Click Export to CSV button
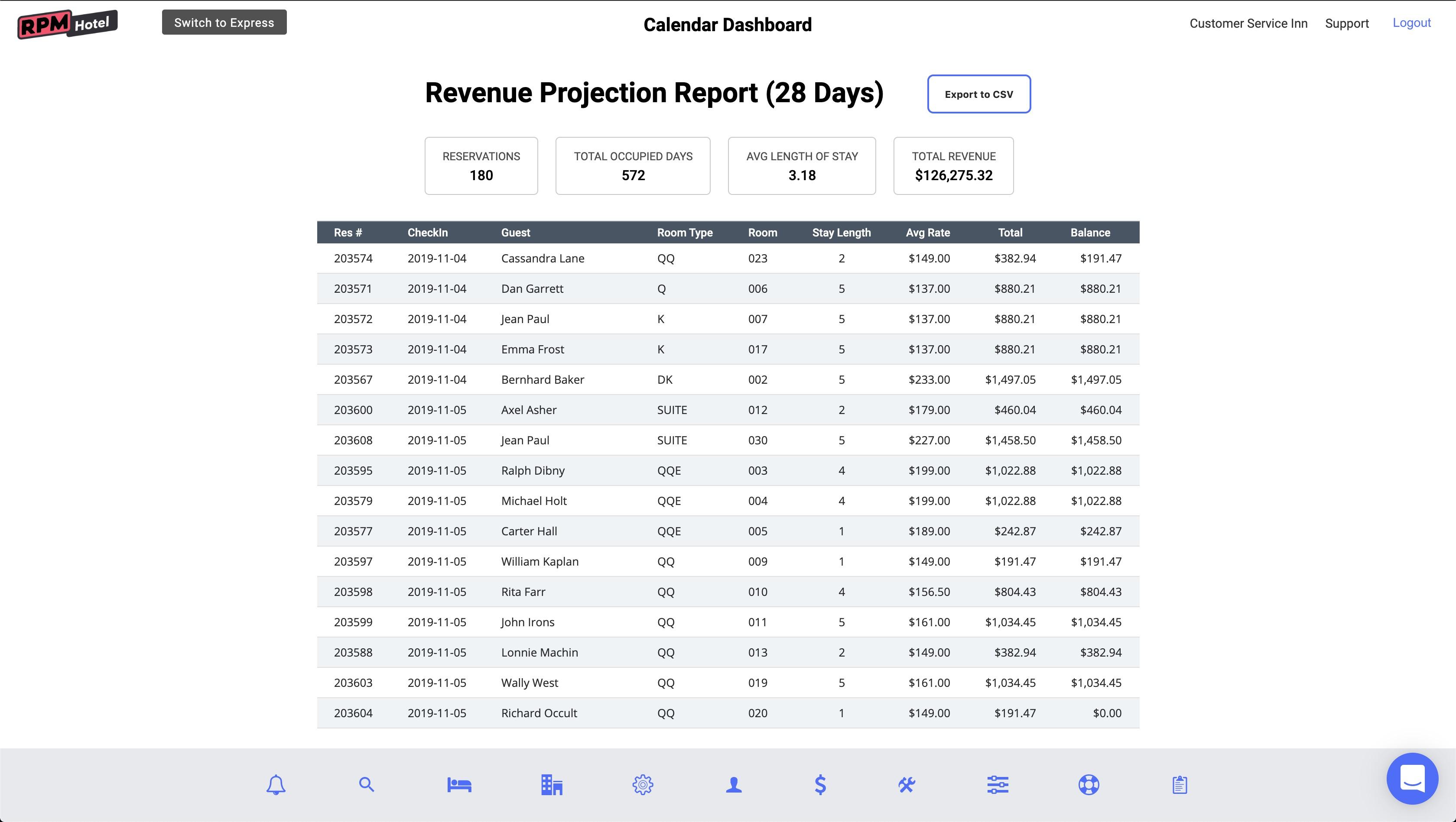This screenshot has width=1456, height=822. (x=978, y=94)
